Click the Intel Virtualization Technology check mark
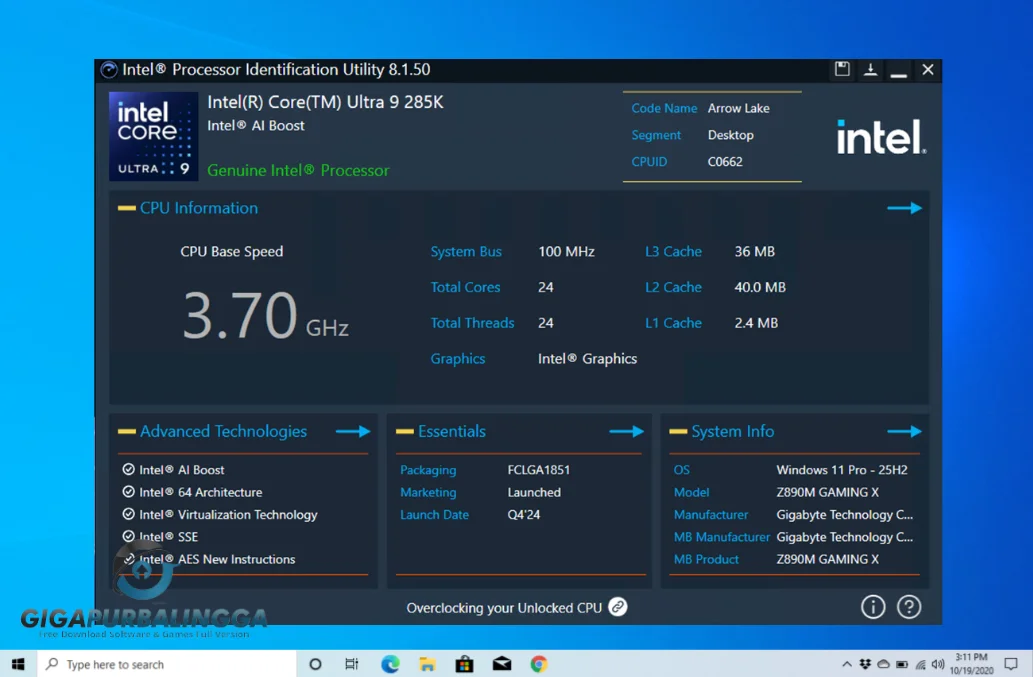Viewport: 1033px width, 677px height. [x=128, y=514]
